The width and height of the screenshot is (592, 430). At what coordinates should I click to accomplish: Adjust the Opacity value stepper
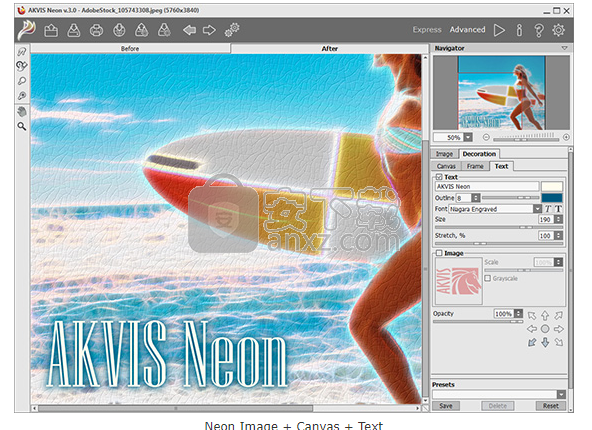pyautogui.click(x=519, y=314)
